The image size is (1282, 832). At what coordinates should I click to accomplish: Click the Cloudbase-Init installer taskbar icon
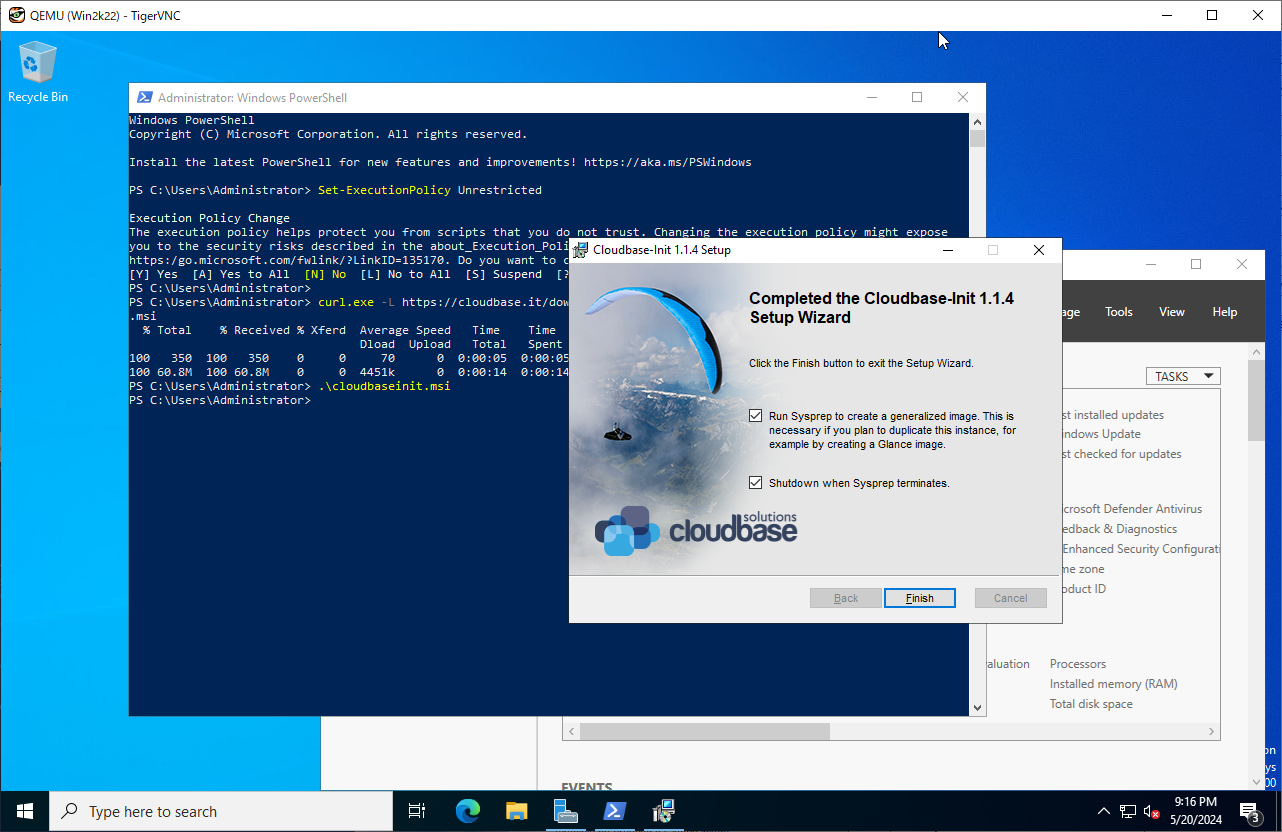[664, 811]
